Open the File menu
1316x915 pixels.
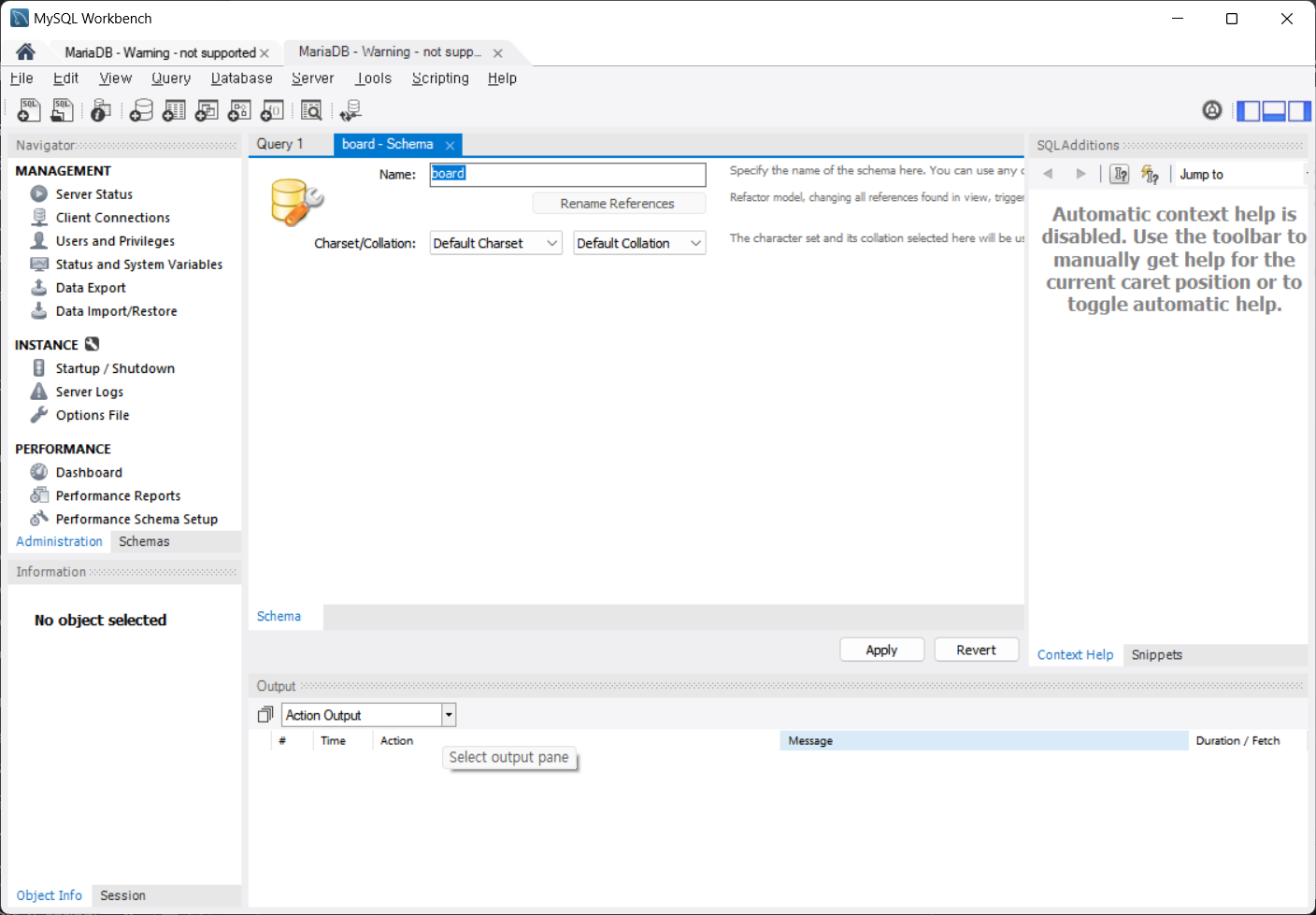pos(21,79)
